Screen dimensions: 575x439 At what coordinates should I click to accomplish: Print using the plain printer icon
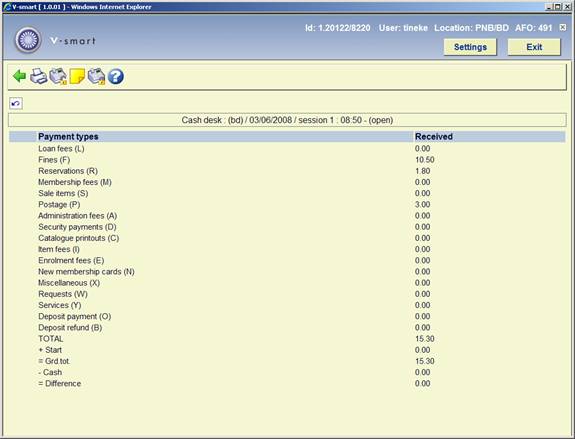tap(38, 76)
